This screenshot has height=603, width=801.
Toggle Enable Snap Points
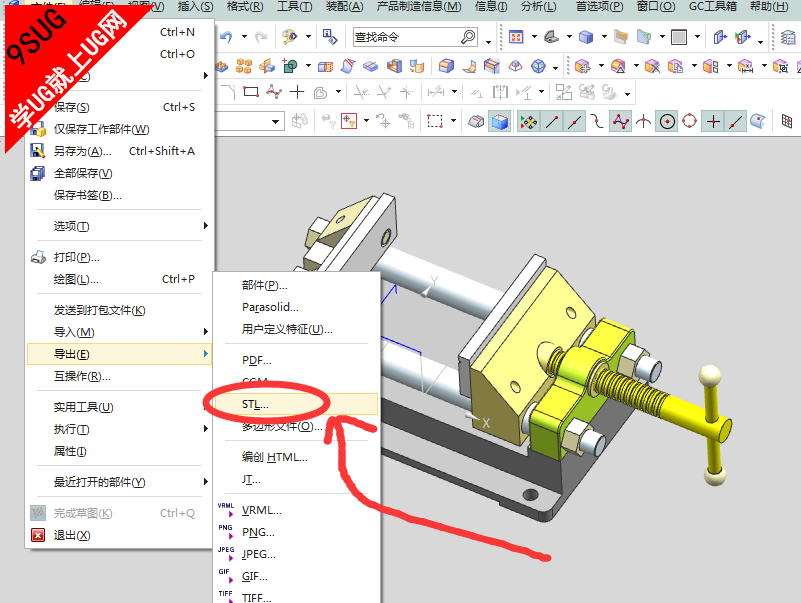coord(529,122)
